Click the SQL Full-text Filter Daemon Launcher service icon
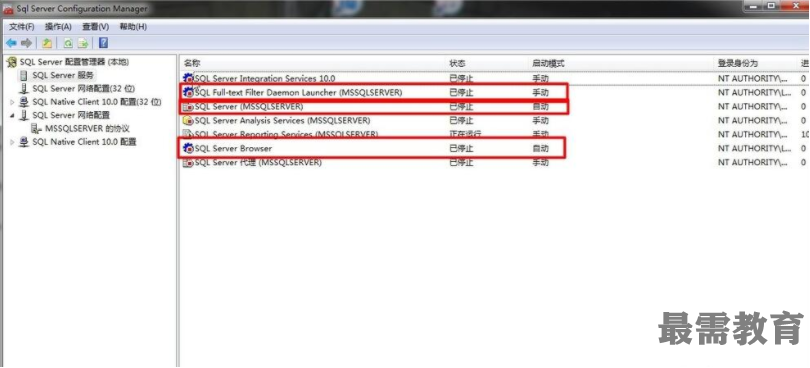810x368 pixels. [189, 93]
